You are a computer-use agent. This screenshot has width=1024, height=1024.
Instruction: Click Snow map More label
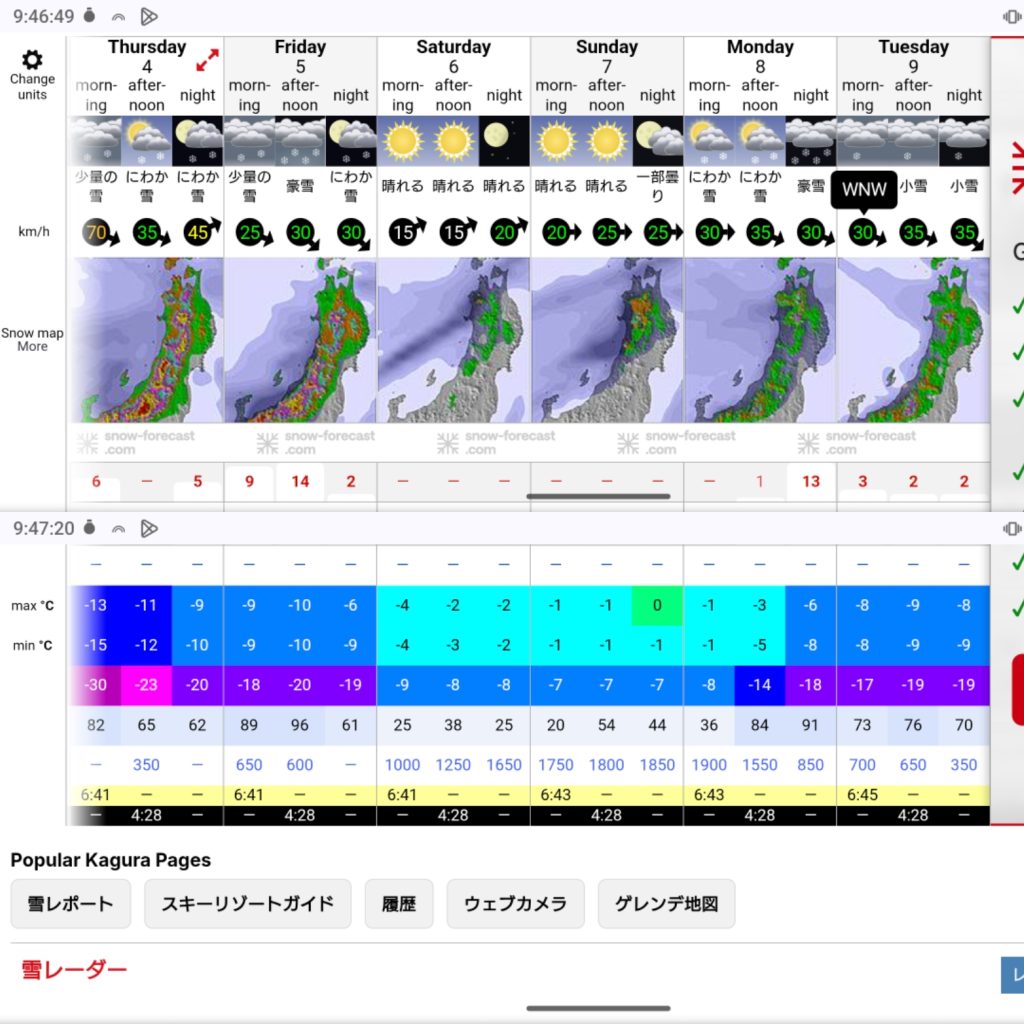pyautogui.click(x=32, y=340)
